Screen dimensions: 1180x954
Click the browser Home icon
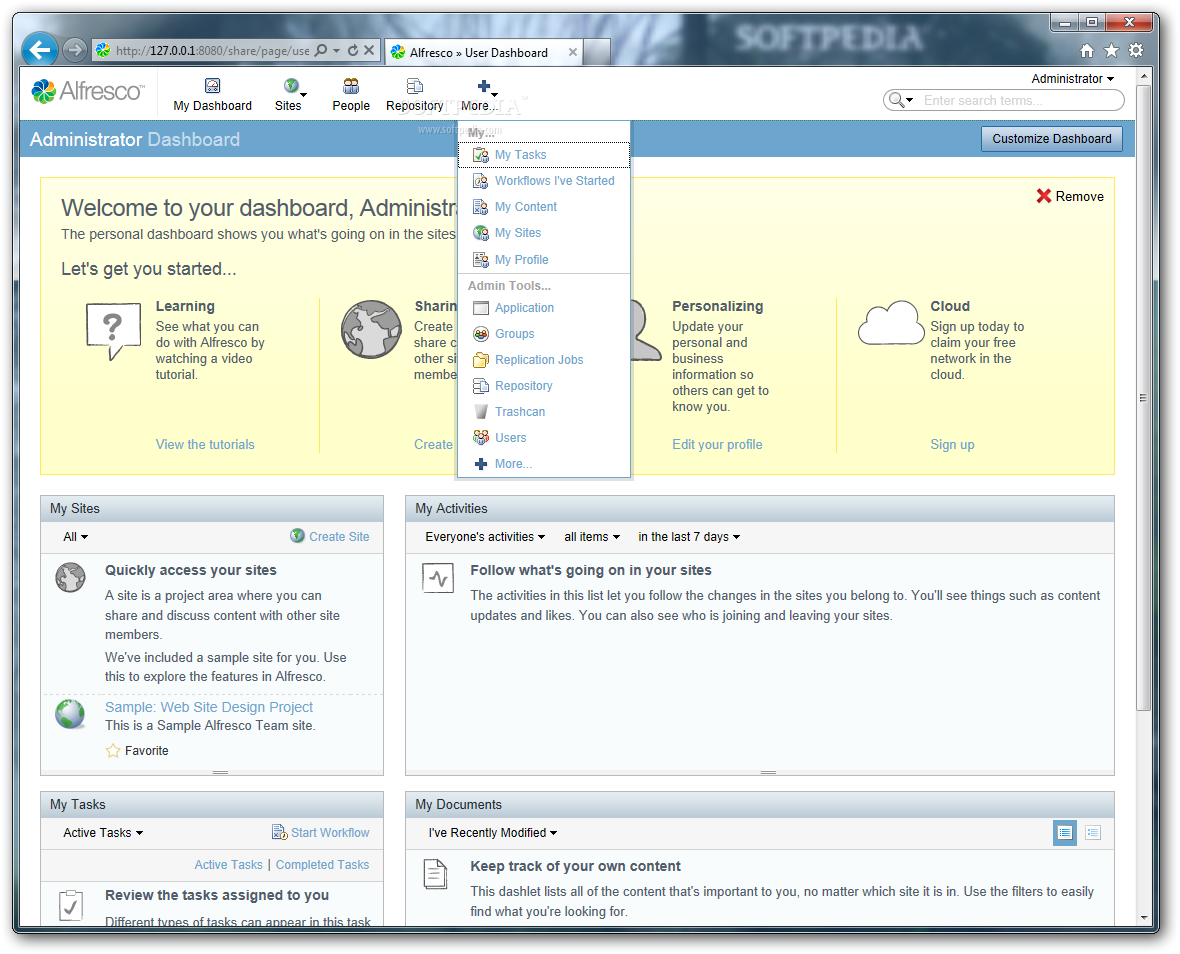pyautogui.click(x=1086, y=51)
